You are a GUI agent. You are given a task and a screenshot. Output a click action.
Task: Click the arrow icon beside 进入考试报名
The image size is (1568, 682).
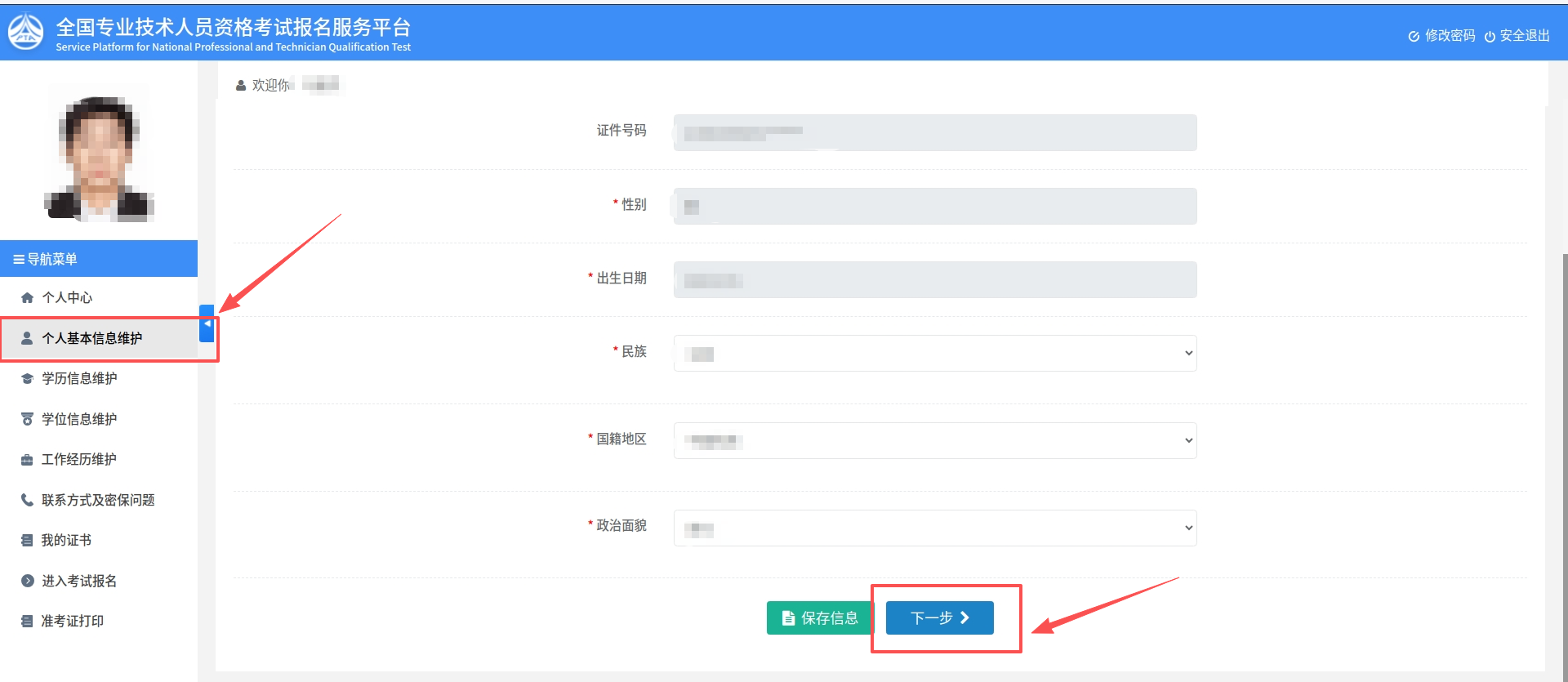[x=27, y=581]
